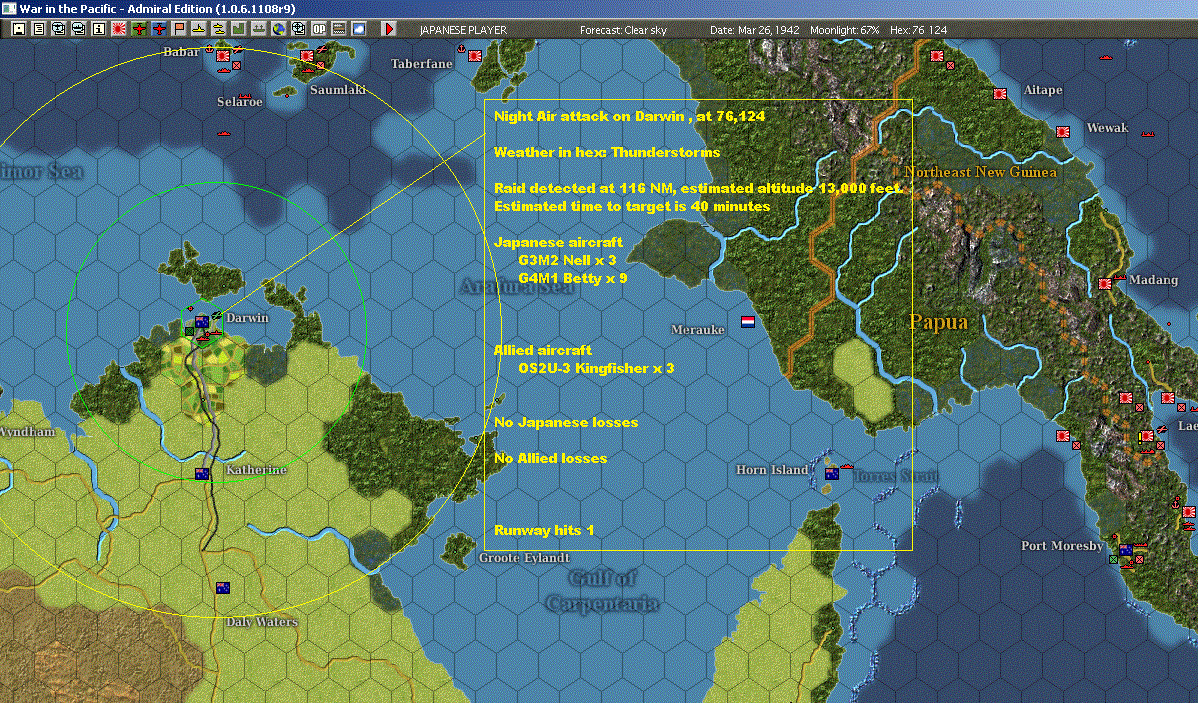The width and height of the screenshot is (1198, 703).
Task: Click the red end-turn arrow button
Action: [x=388, y=29]
